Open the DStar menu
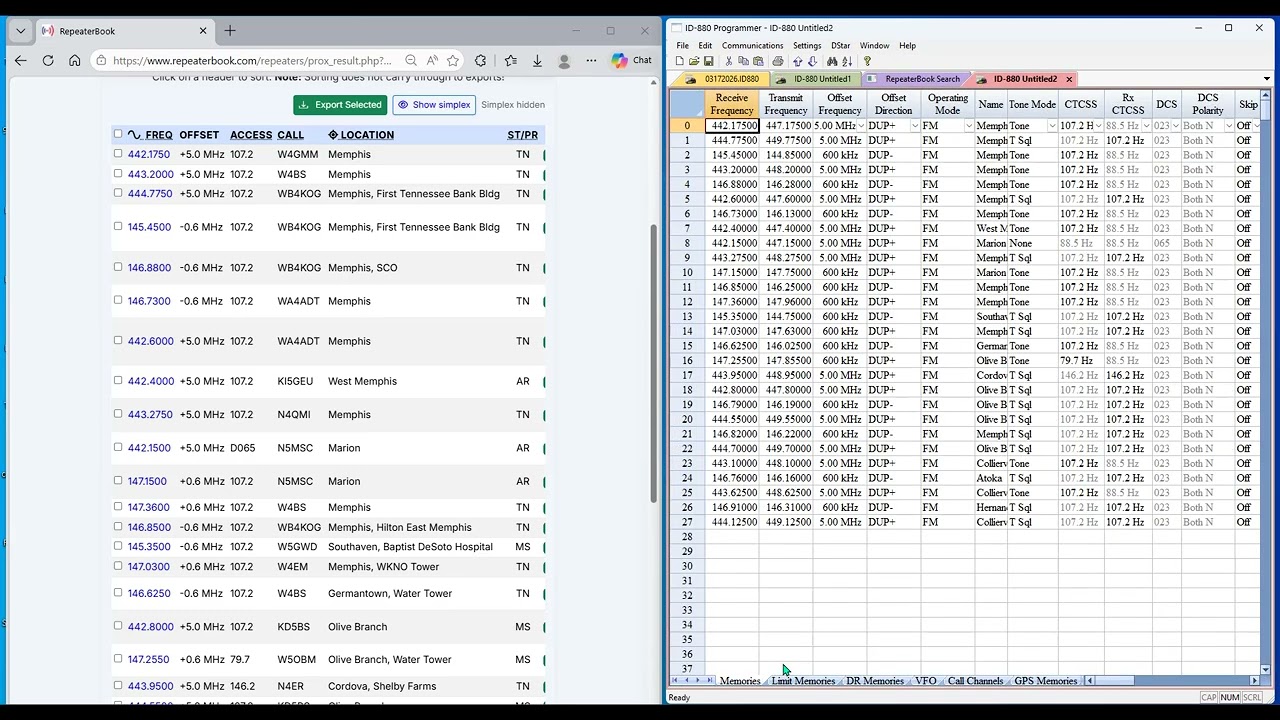Screen dimensions: 1280x720 [x=840, y=45]
